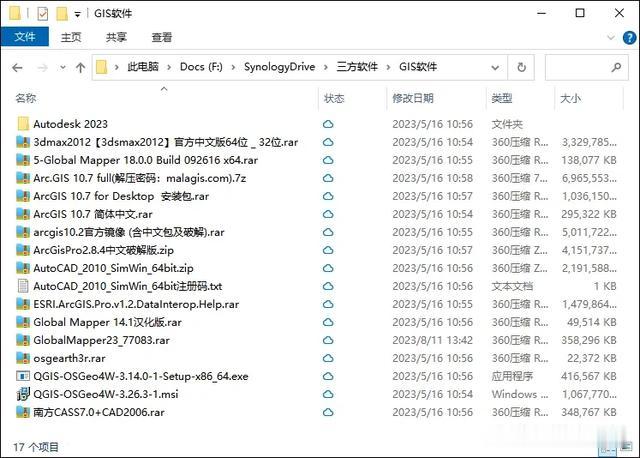Select AutoCAD_2010_SimWin_64bit.zip icon

[x=23, y=267]
